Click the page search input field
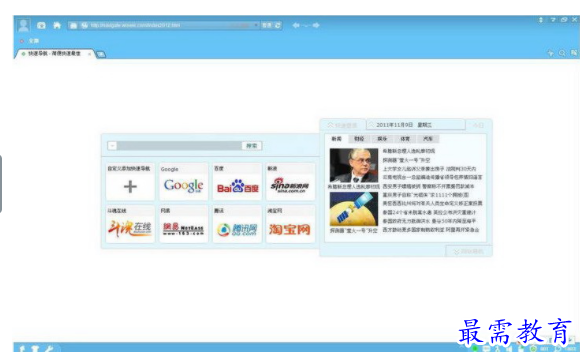The image size is (580, 363). point(179,146)
